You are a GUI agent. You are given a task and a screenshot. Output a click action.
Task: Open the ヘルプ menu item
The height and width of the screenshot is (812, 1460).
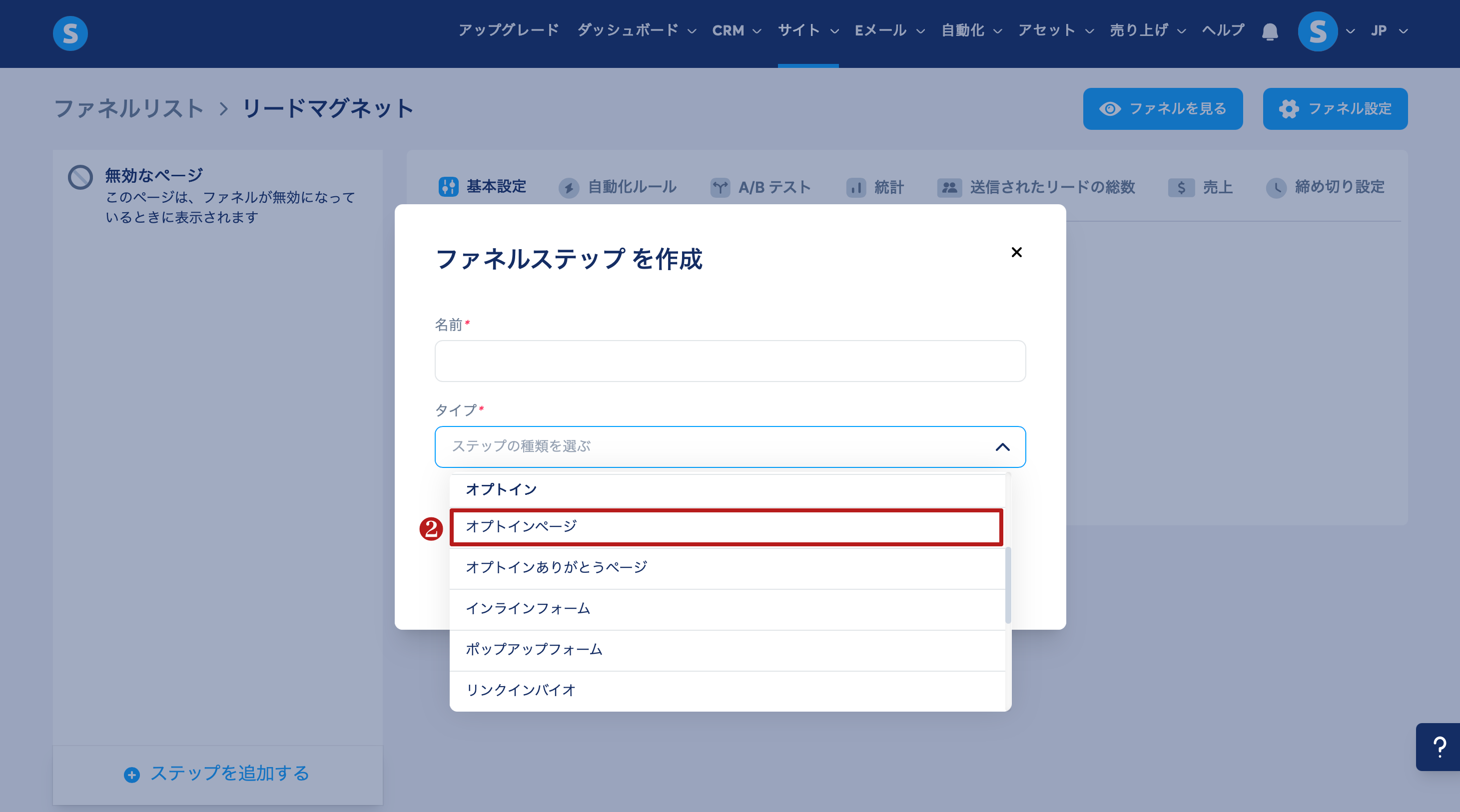tap(1223, 30)
